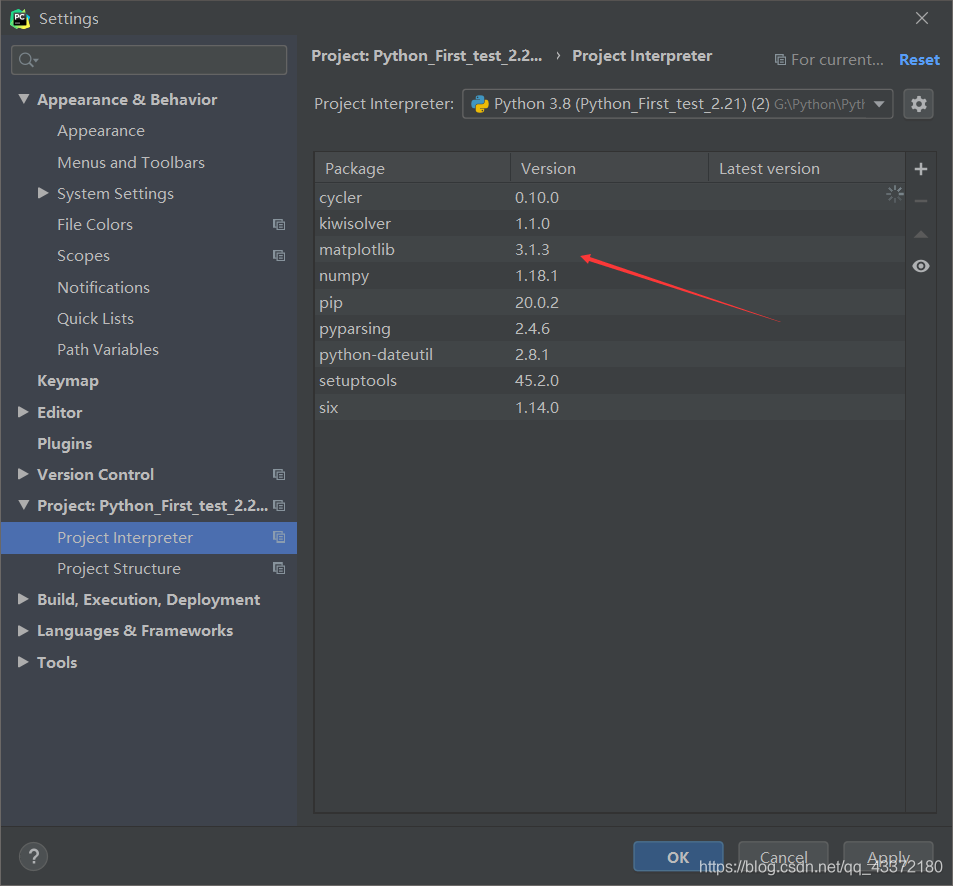Click the PyCharm logo in title bar
953x886 pixels.
click(x=20, y=19)
